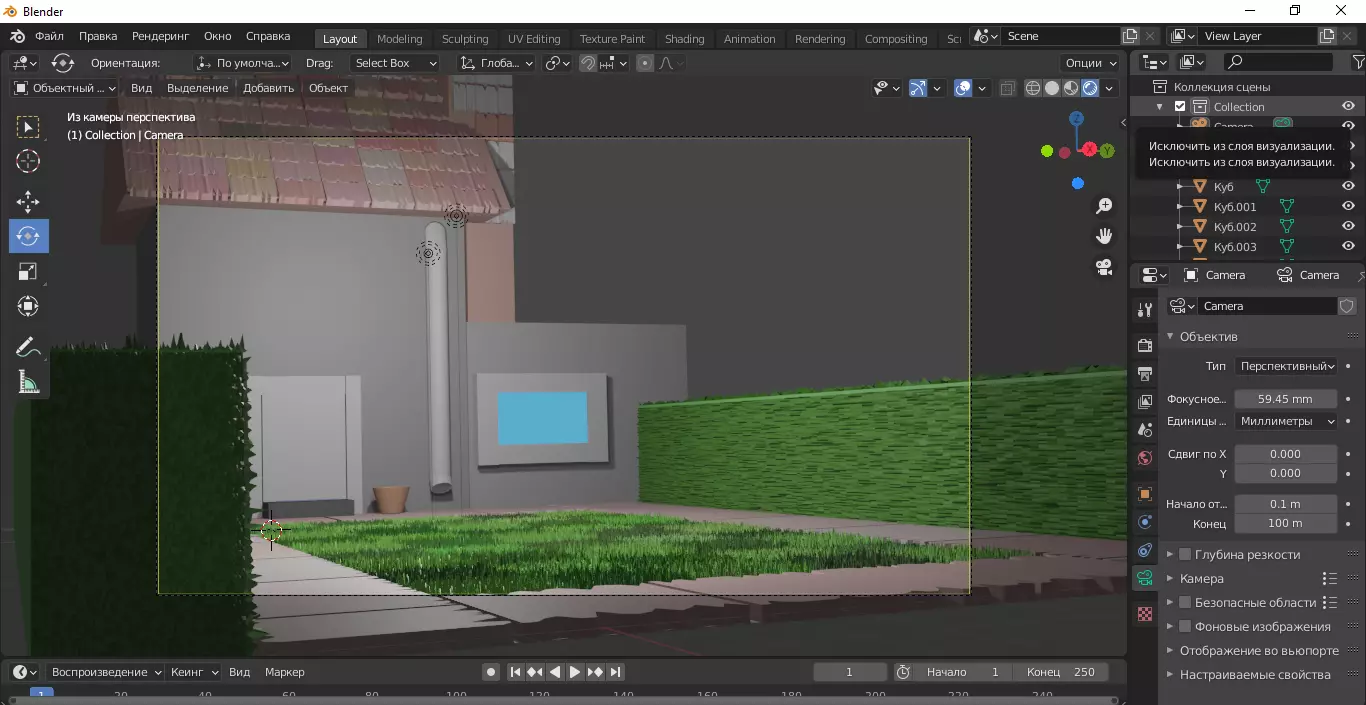Toggle the Collection checkbox in the outliner
The width and height of the screenshot is (1366, 705).
(x=1180, y=107)
